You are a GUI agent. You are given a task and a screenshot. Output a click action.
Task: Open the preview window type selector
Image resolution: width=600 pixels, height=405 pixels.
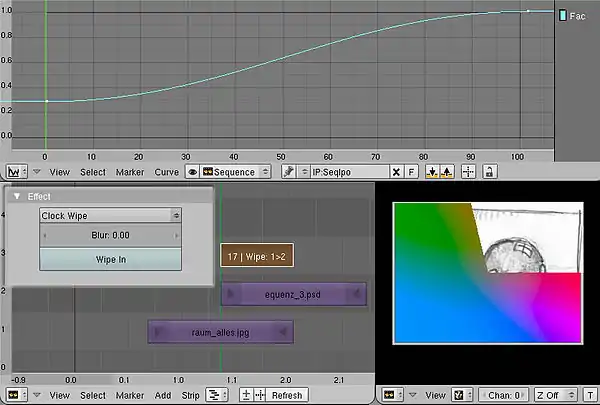tap(392, 395)
